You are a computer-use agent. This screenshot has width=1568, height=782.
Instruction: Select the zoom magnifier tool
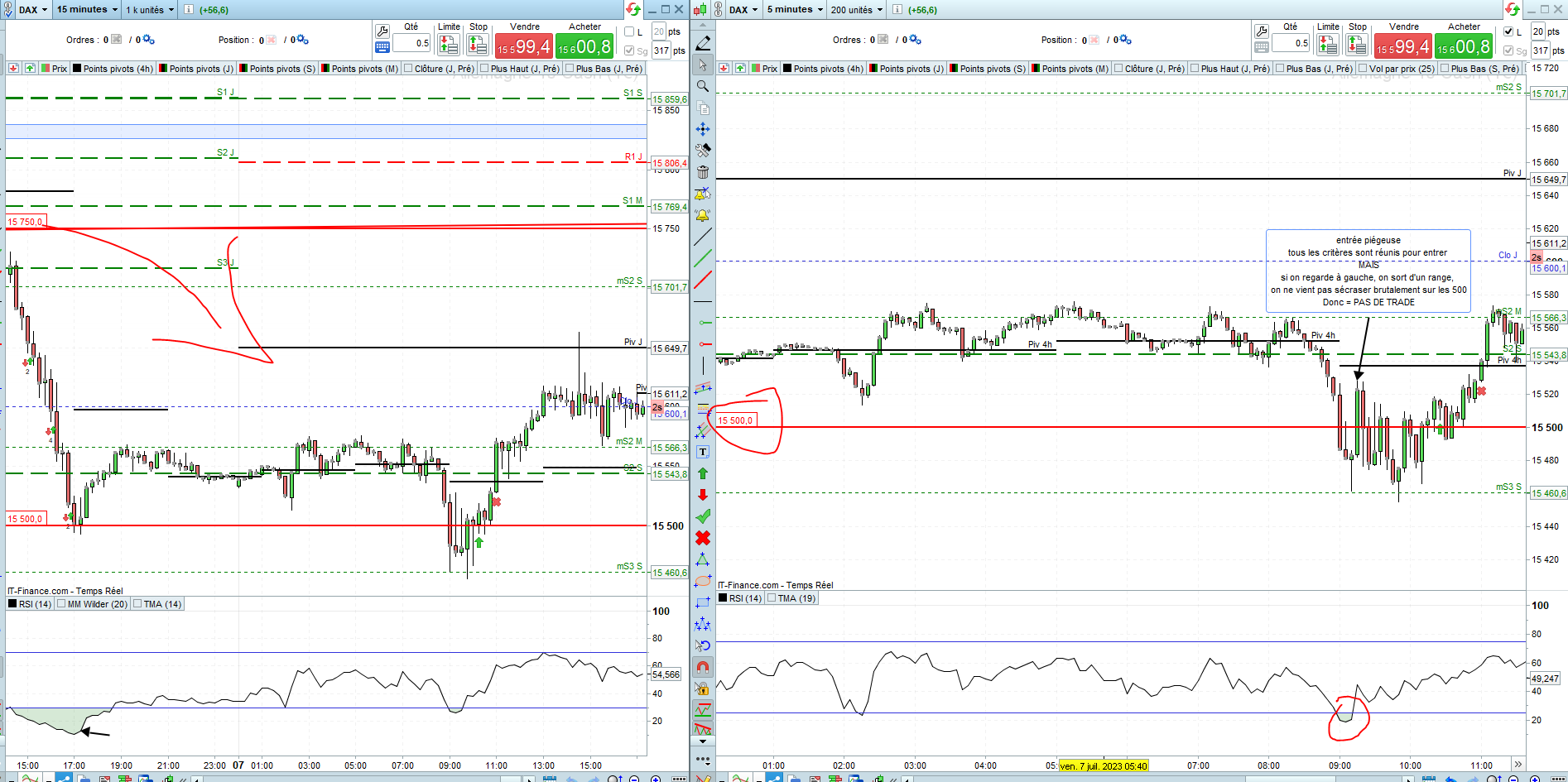pyautogui.click(x=703, y=86)
